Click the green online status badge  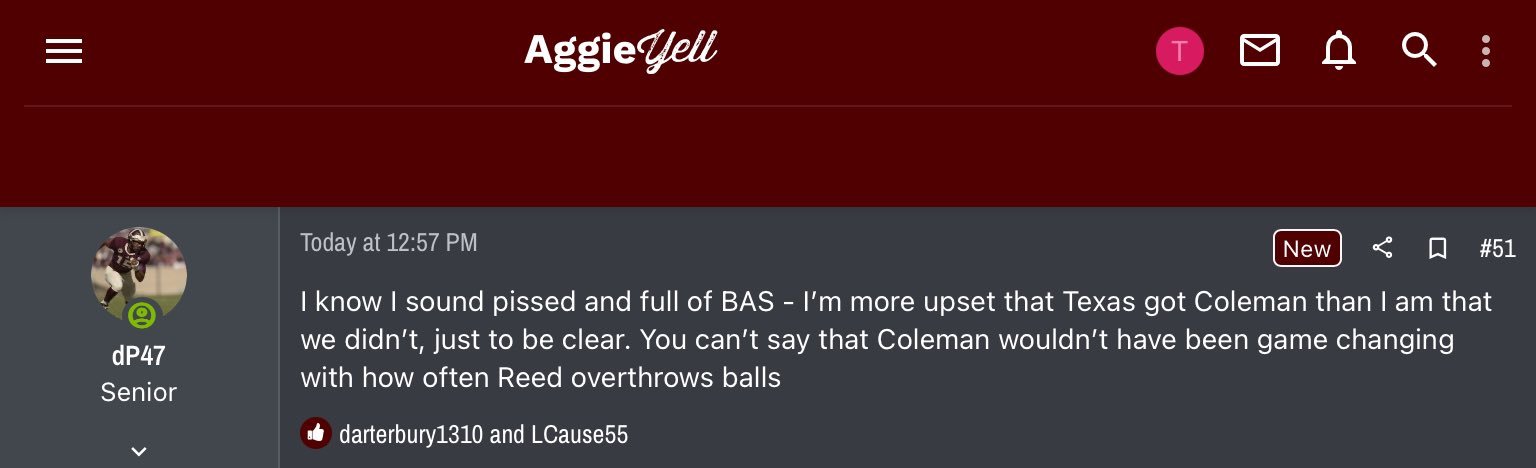point(142,316)
